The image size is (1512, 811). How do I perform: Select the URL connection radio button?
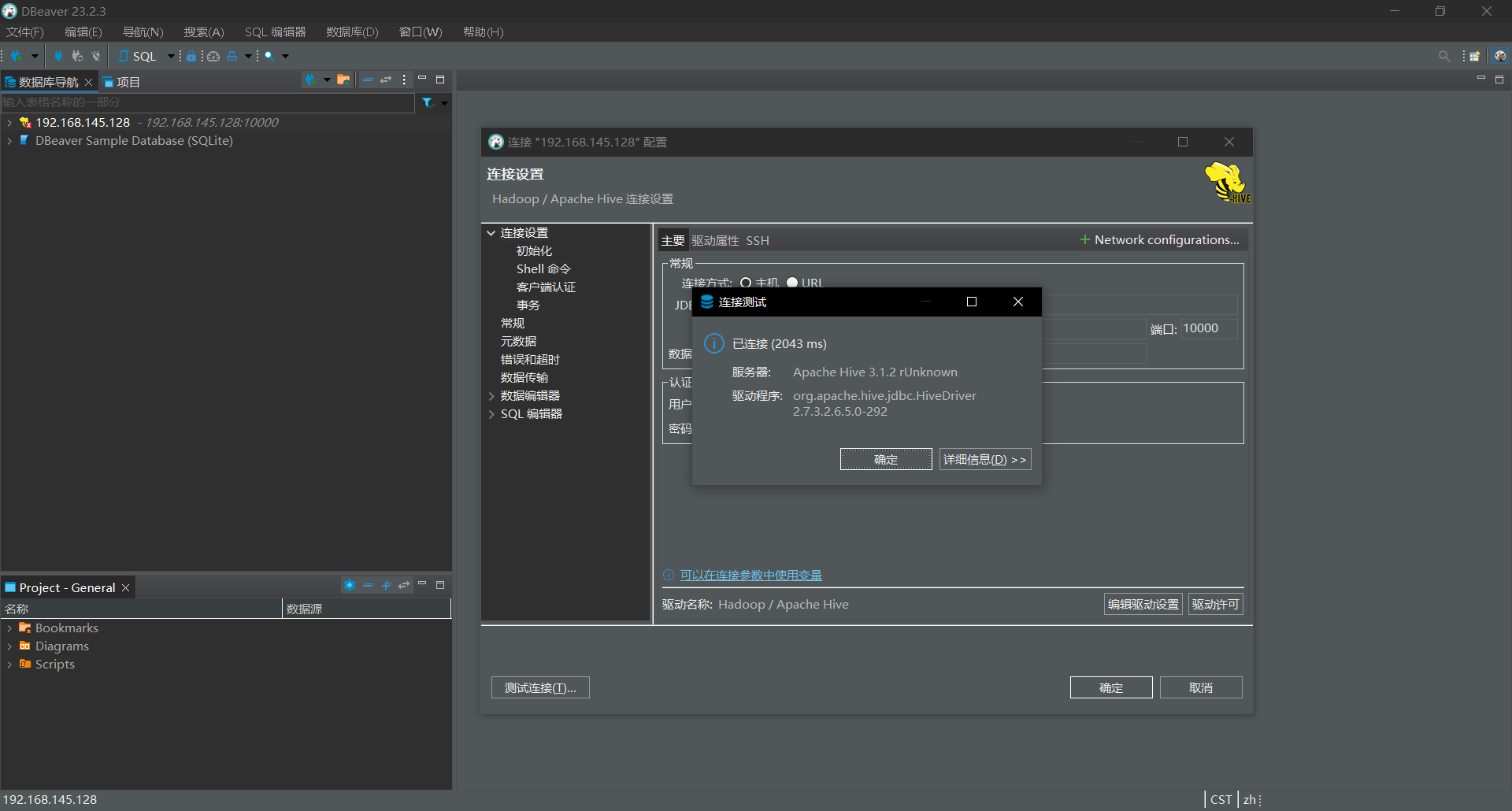pos(792,283)
